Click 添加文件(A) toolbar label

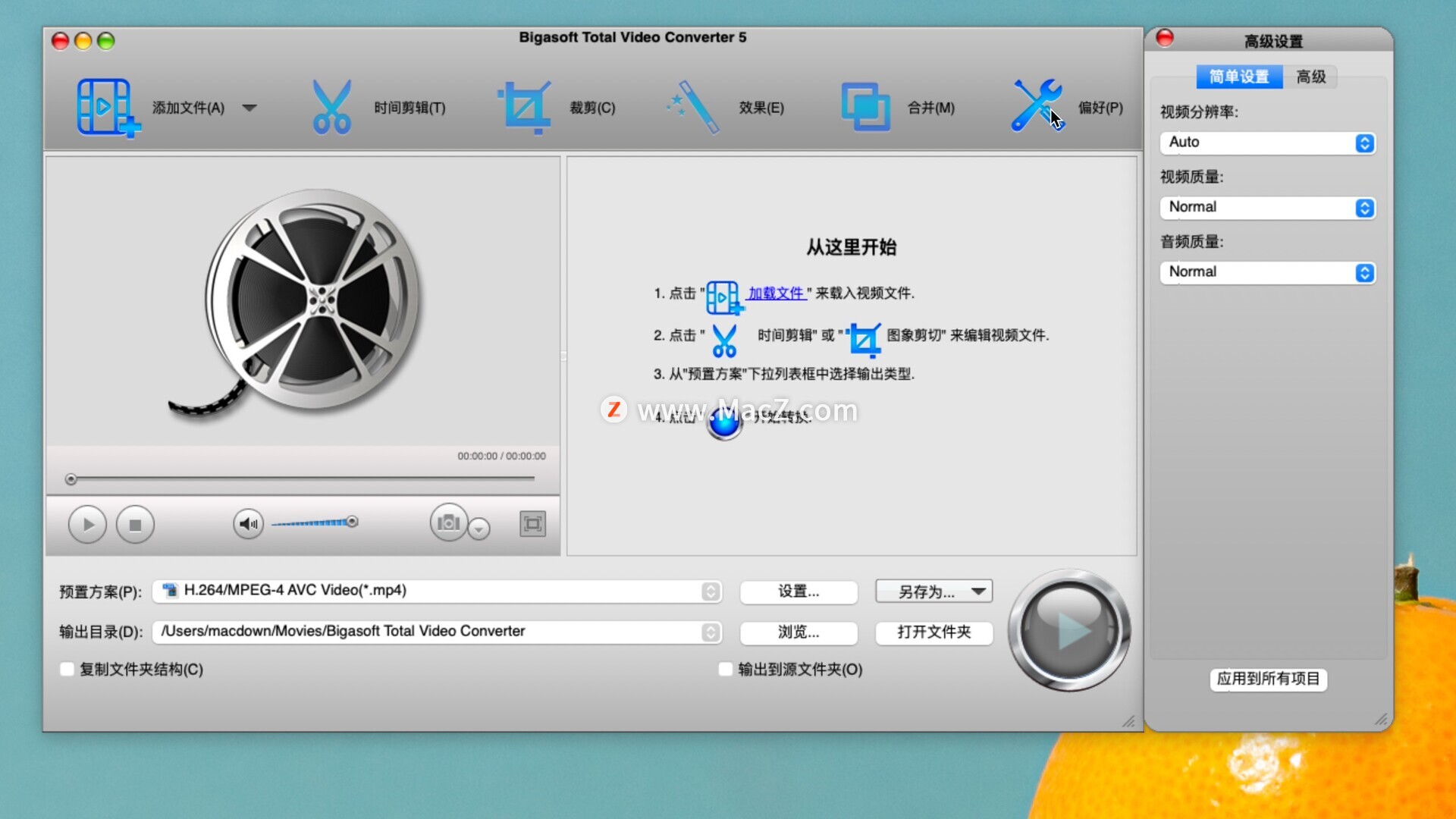coord(188,108)
